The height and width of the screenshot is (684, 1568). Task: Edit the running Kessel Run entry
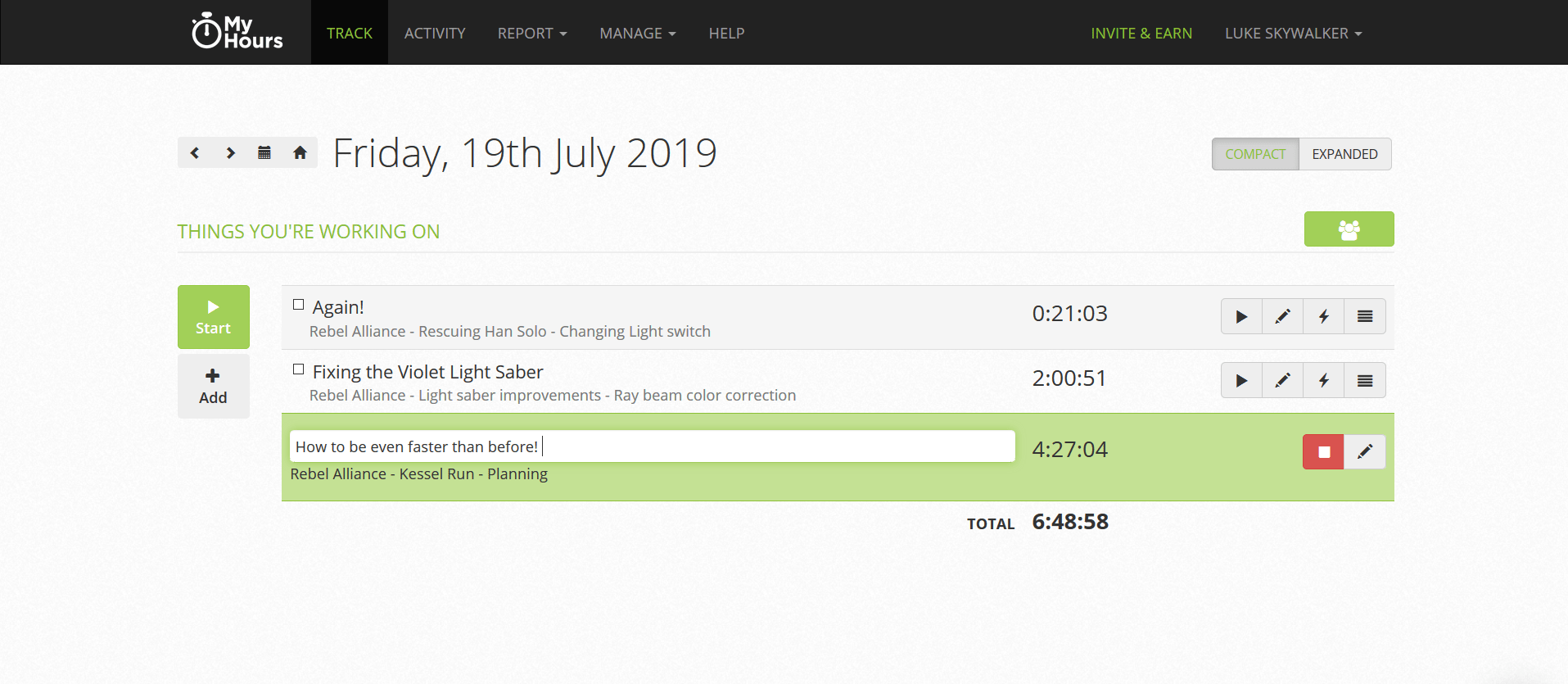pos(1364,452)
